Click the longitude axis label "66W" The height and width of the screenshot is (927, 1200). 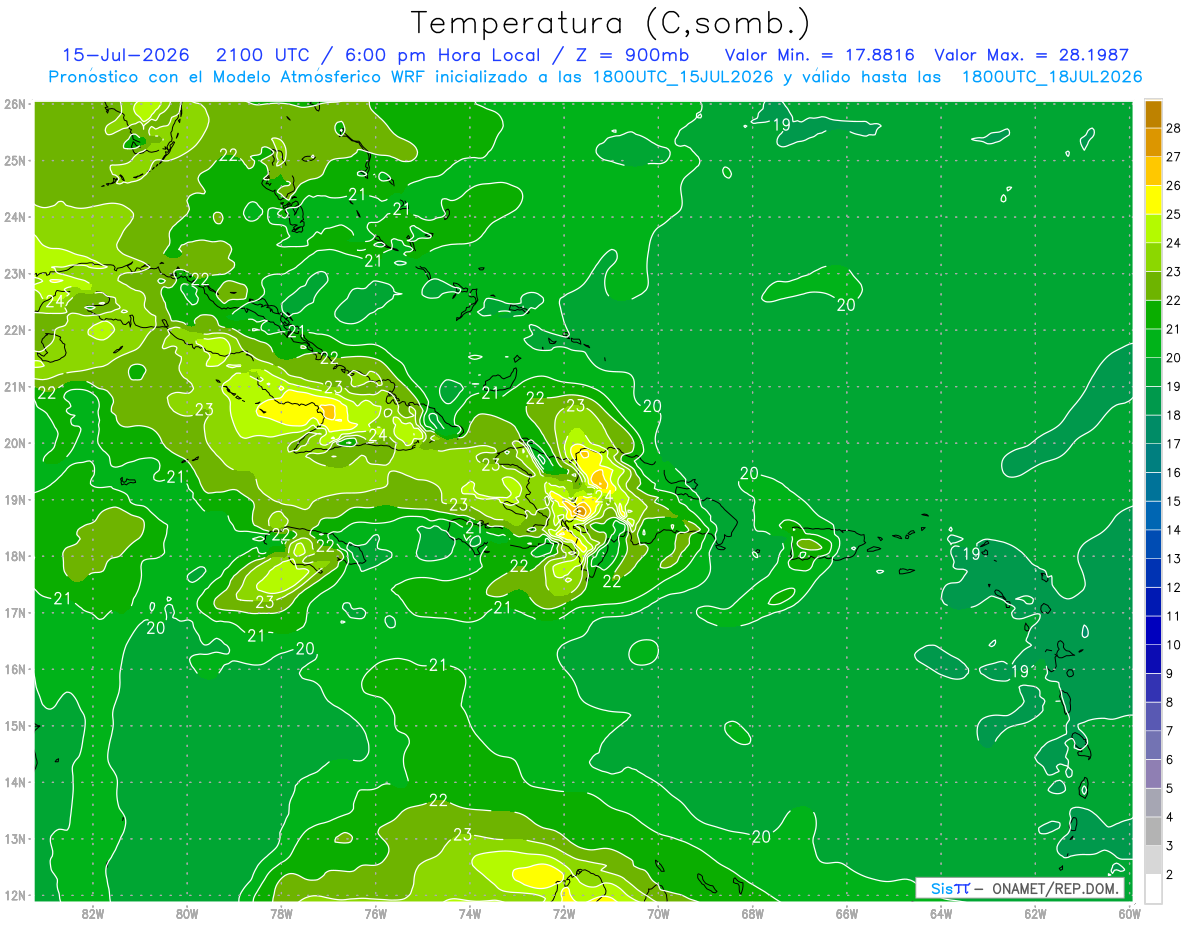coord(846,914)
